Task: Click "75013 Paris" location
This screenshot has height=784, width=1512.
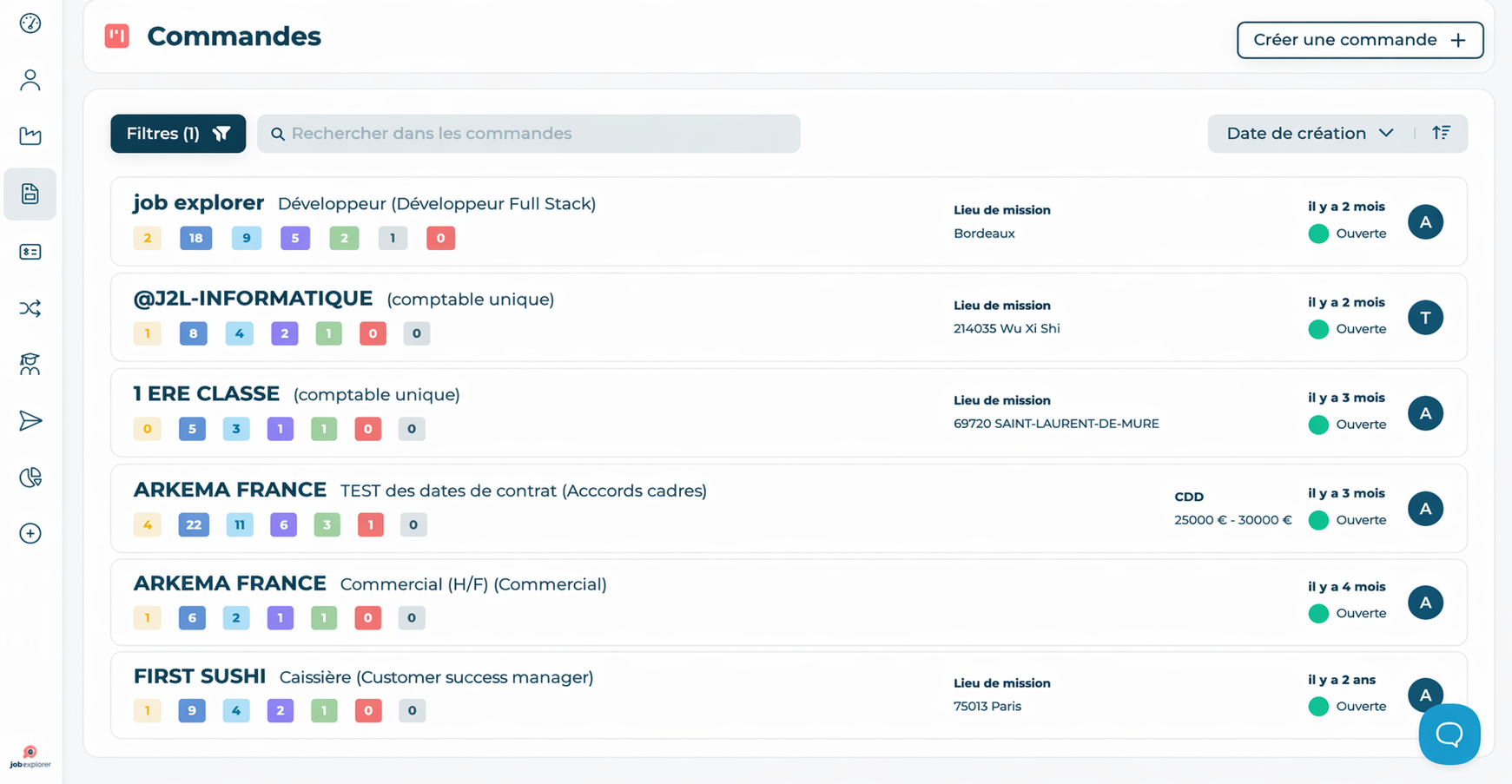Action: tap(987, 707)
